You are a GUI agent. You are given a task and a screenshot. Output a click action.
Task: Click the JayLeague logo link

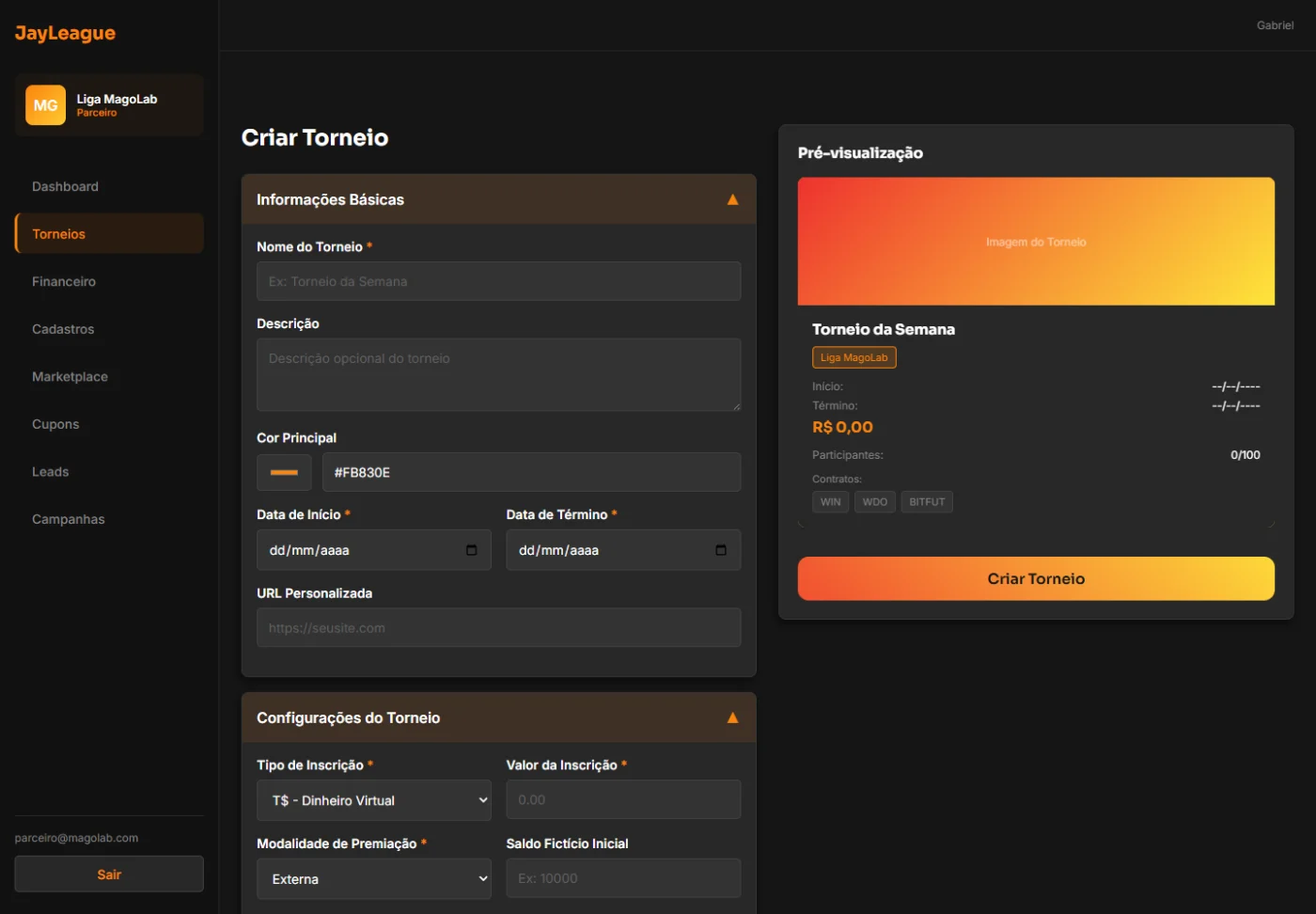point(65,33)
